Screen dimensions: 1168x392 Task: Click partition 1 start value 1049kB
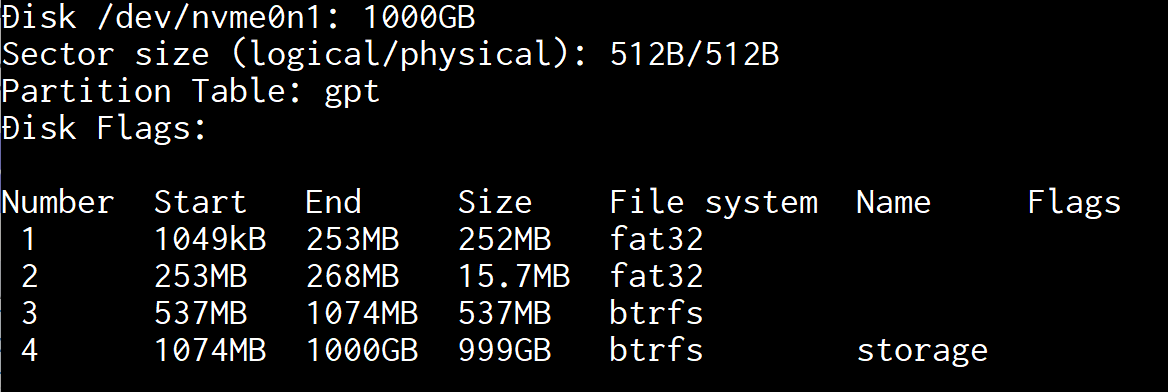click(x=210, y=239)
